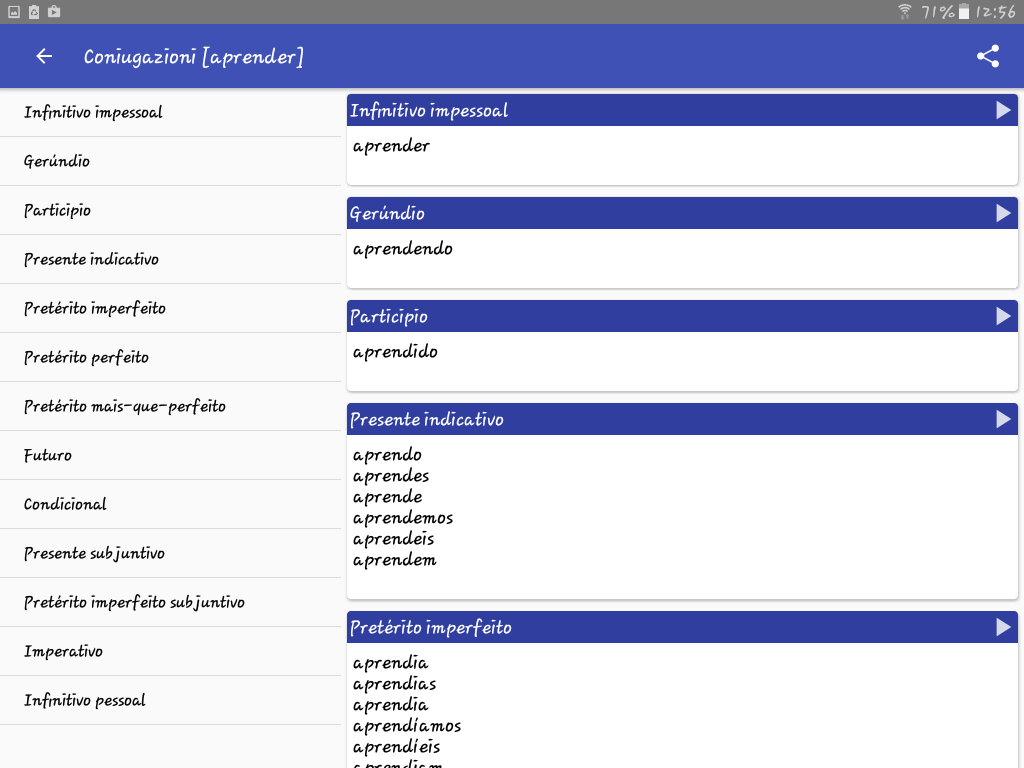Tap the share icon in header

987,57
